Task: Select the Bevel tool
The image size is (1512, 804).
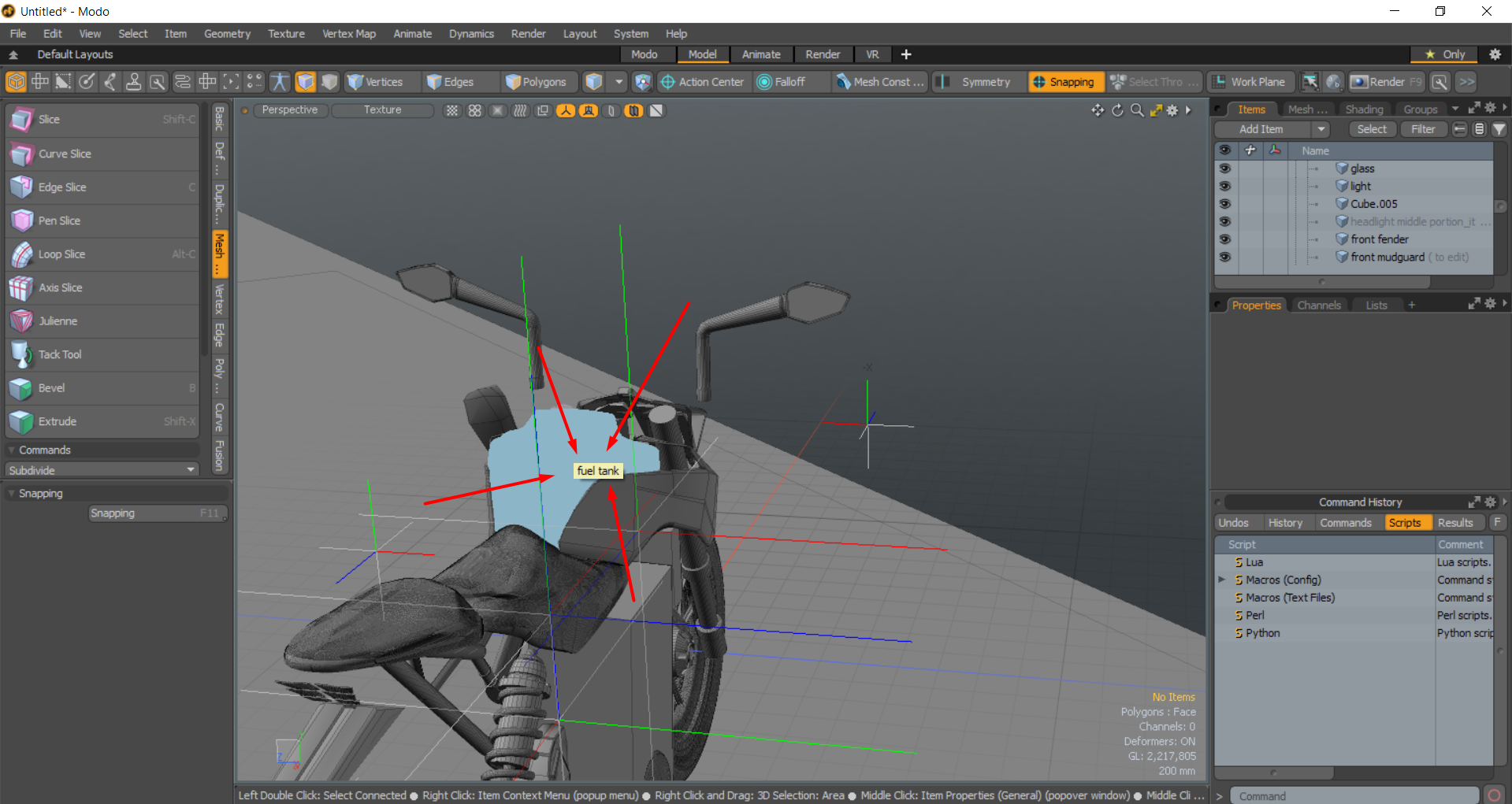Action: [x=102, y=388]
